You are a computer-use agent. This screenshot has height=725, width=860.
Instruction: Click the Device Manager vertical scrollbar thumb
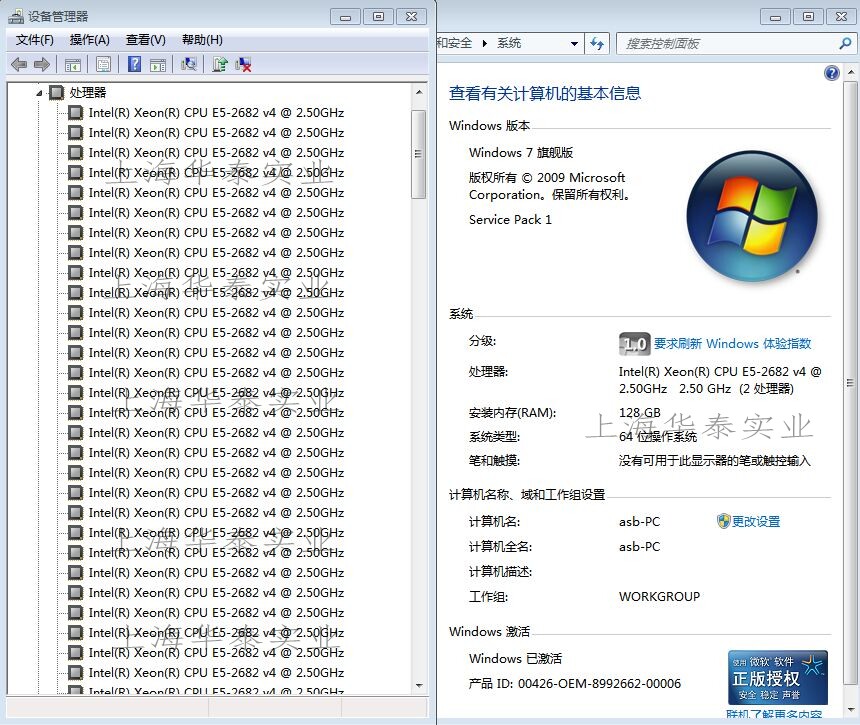coord(419,154)
